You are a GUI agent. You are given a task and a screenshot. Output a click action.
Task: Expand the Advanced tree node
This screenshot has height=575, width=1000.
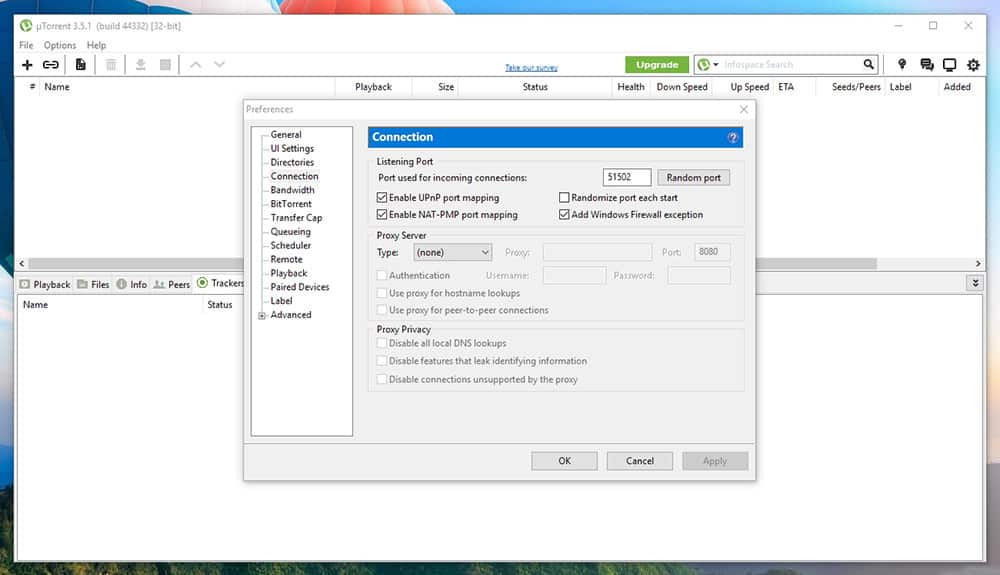(x=261, y=316)
